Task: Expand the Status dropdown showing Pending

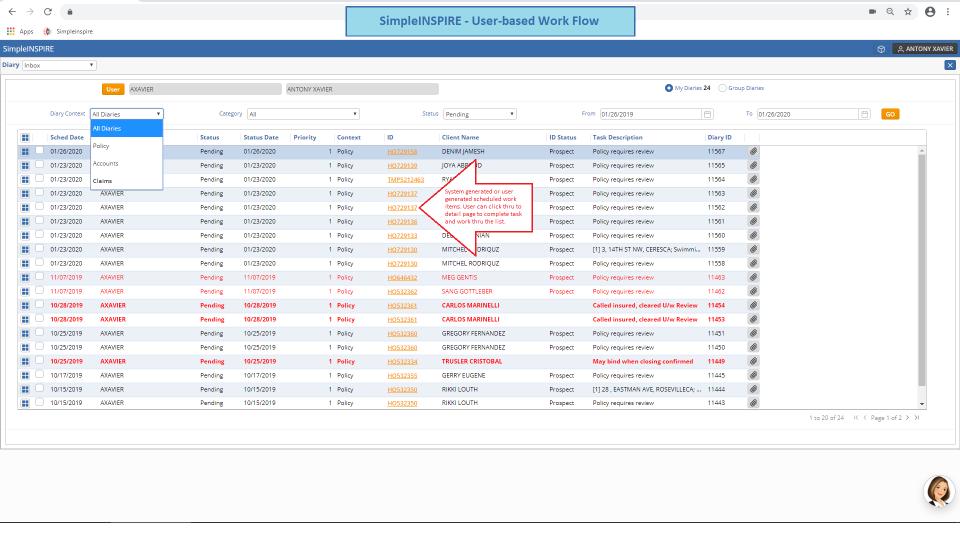Action: [x=480, y=114]
